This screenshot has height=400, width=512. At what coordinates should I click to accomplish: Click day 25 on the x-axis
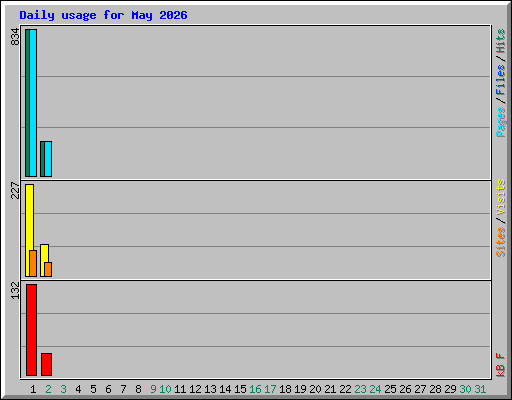(390, 389)
